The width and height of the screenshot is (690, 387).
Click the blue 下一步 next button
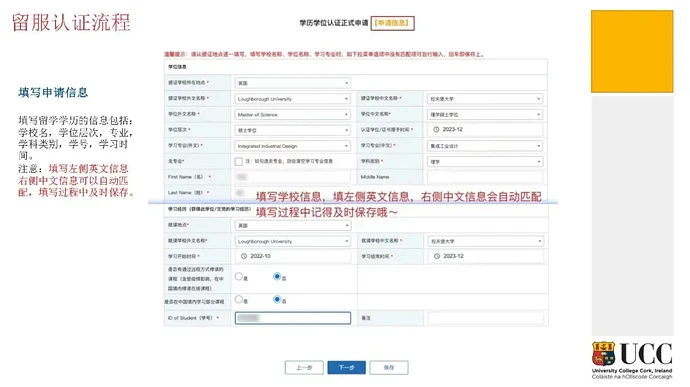[346, 368]
